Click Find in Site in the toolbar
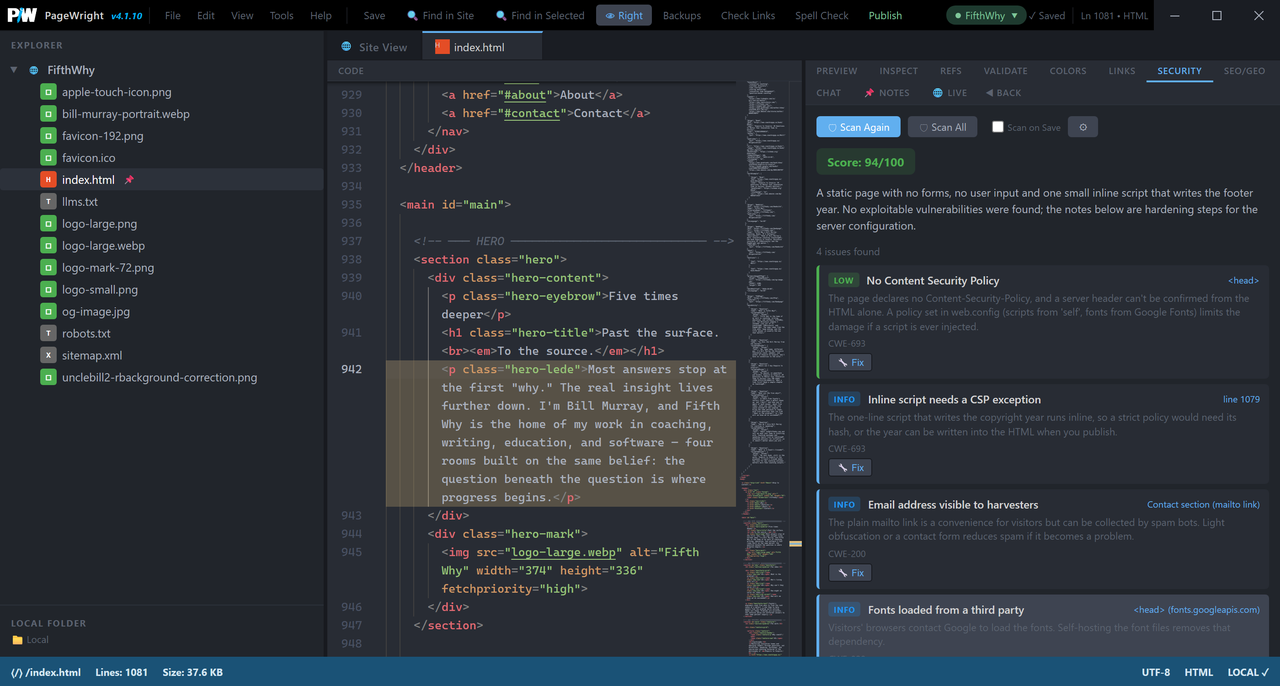1280x686 pixels. [x=440, y=16]
